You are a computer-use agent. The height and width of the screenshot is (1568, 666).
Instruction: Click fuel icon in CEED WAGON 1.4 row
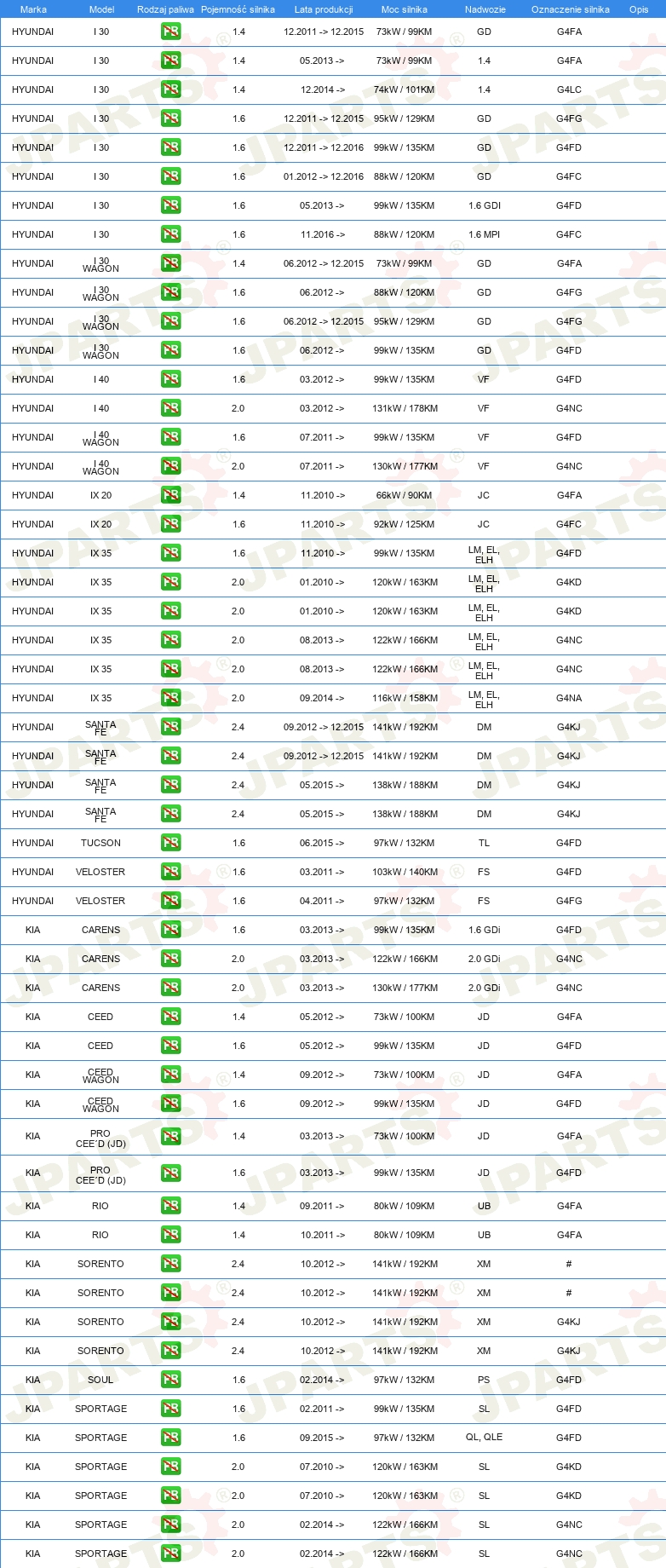pyautogui.click(x=170, y=1075)
